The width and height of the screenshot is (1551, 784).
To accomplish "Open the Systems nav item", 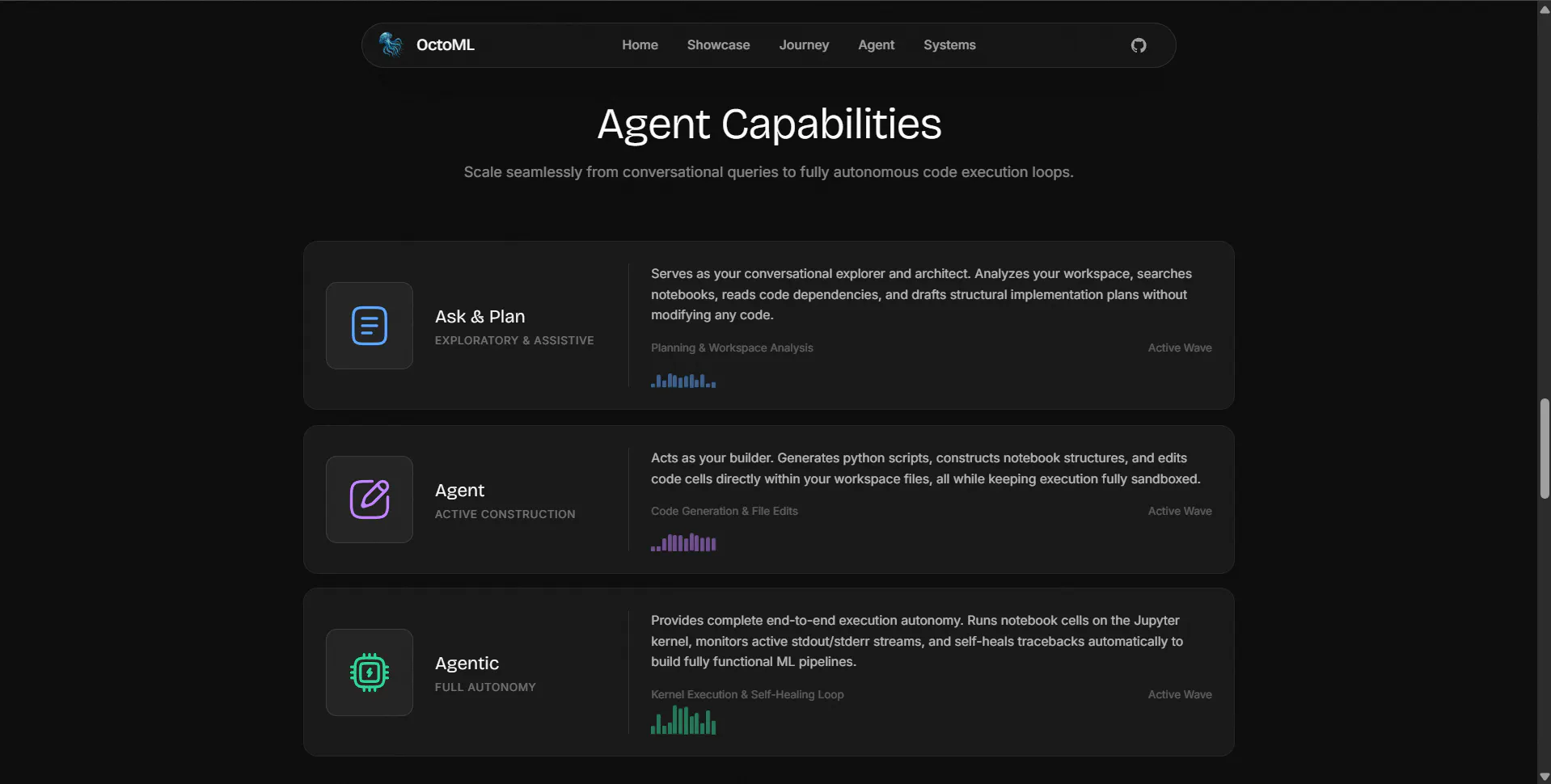I will (949, 45).
